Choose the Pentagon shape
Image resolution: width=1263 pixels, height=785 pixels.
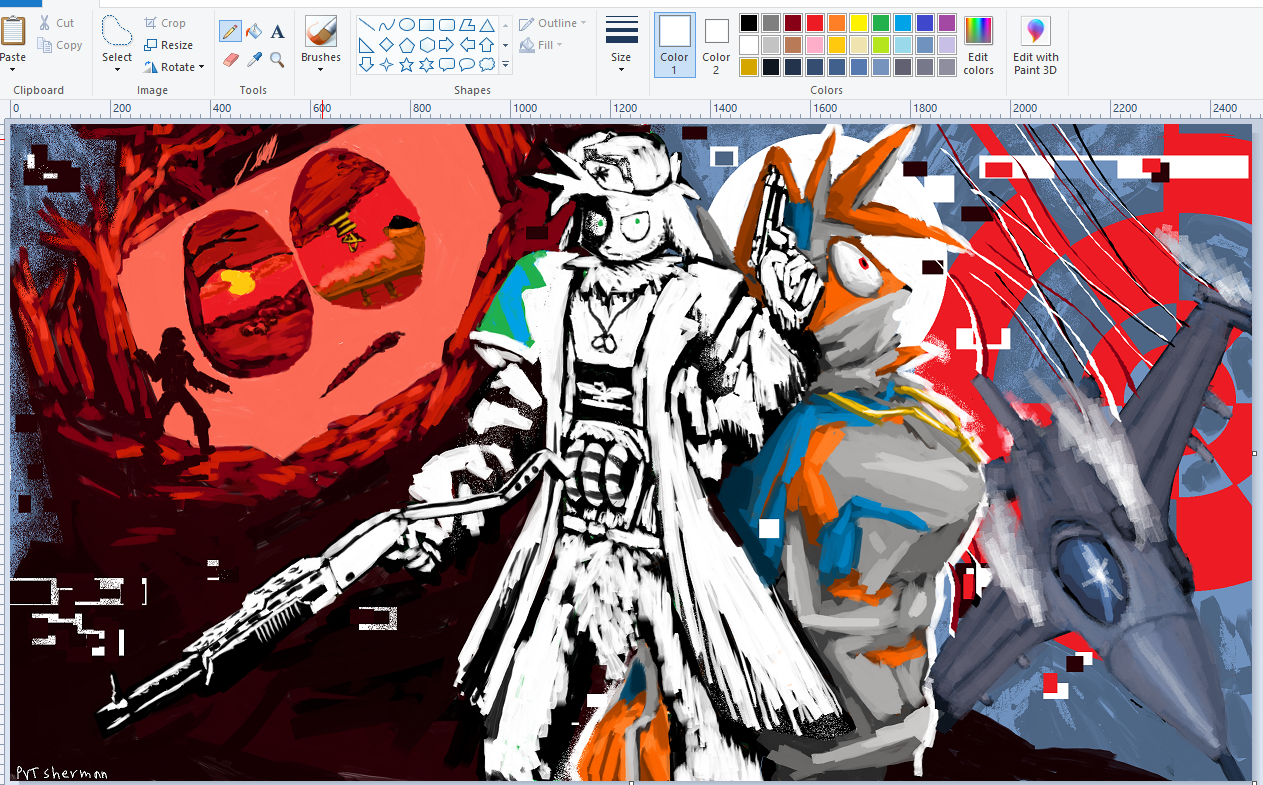(x=407, y=45)
